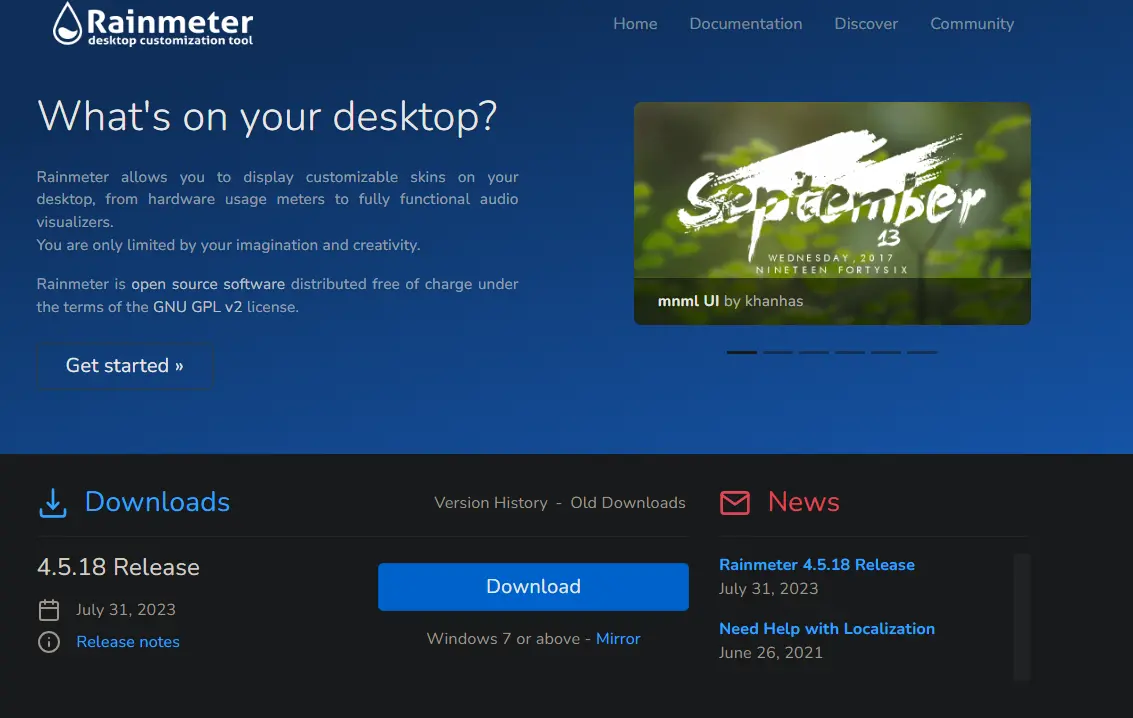
Task: Click the open source software link
Action: pyautogui.click(x=208, y=284)
